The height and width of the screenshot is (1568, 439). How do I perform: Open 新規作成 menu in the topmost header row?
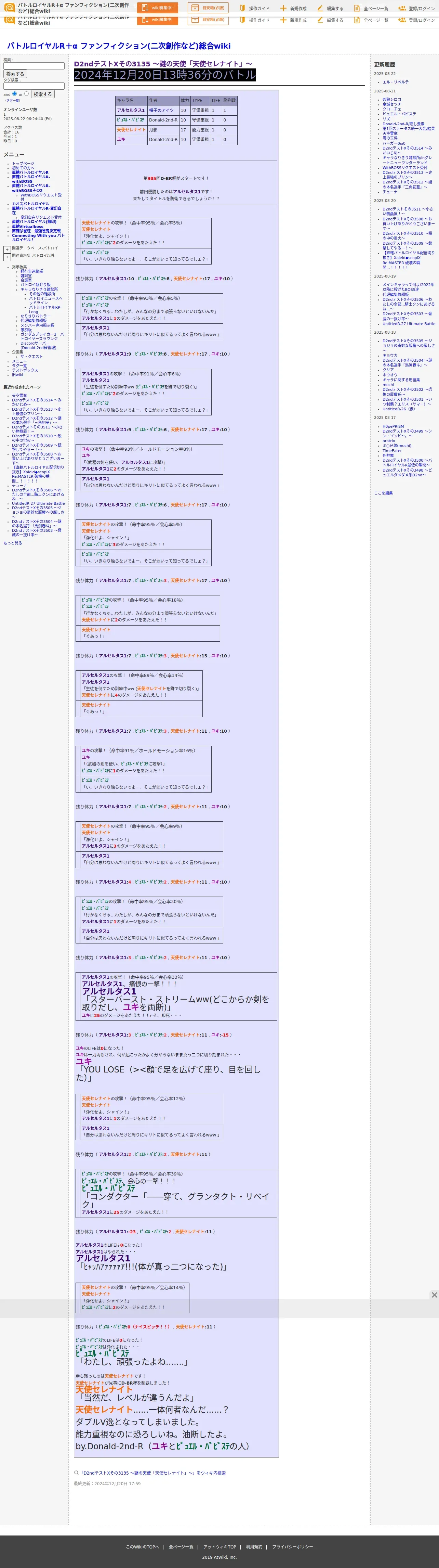[x=293, y=9]
